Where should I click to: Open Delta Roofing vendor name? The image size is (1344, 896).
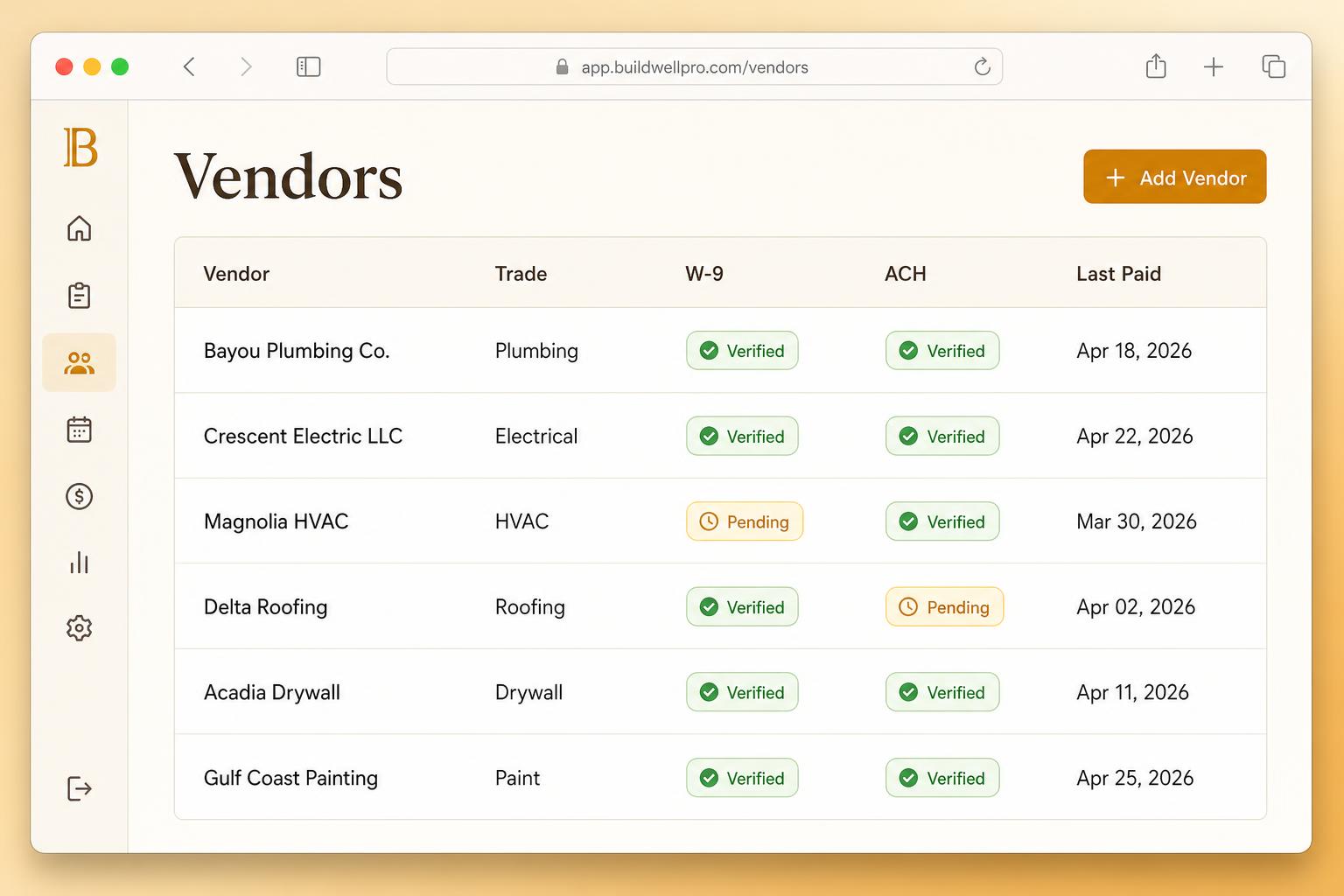point(265,607)
